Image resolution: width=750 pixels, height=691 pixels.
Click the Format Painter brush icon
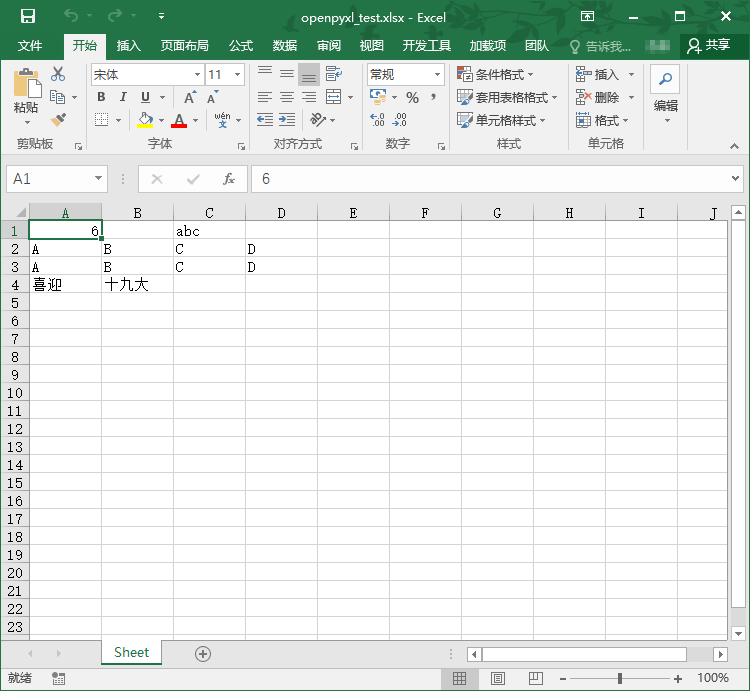58,119
